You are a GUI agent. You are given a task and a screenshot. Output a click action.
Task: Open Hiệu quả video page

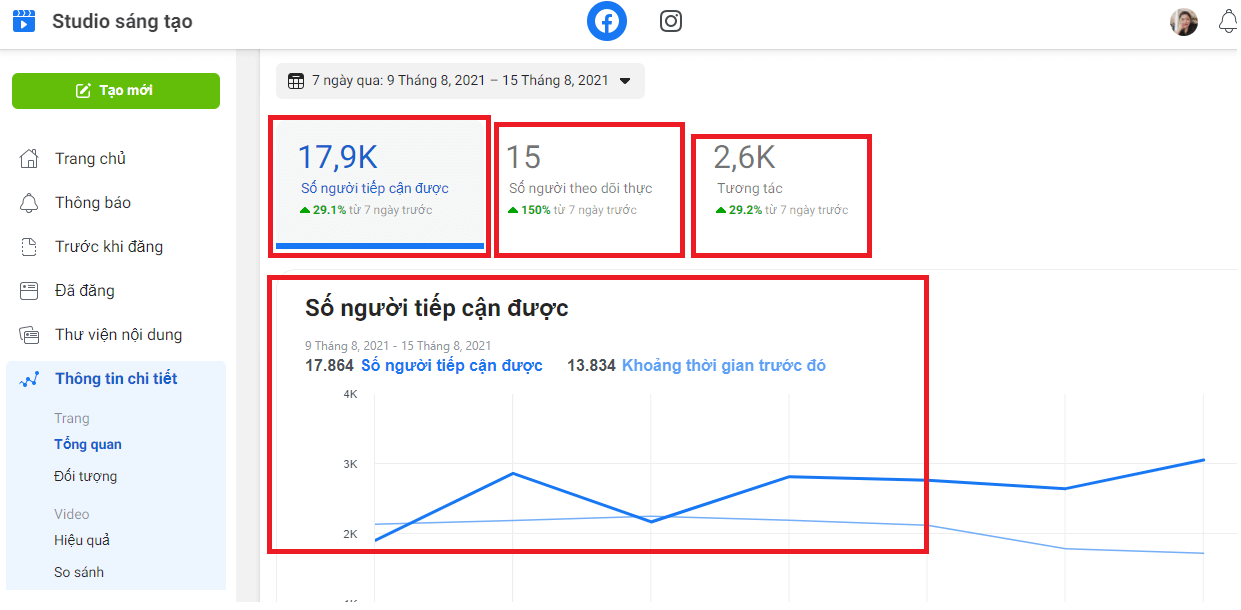point(82,540)
